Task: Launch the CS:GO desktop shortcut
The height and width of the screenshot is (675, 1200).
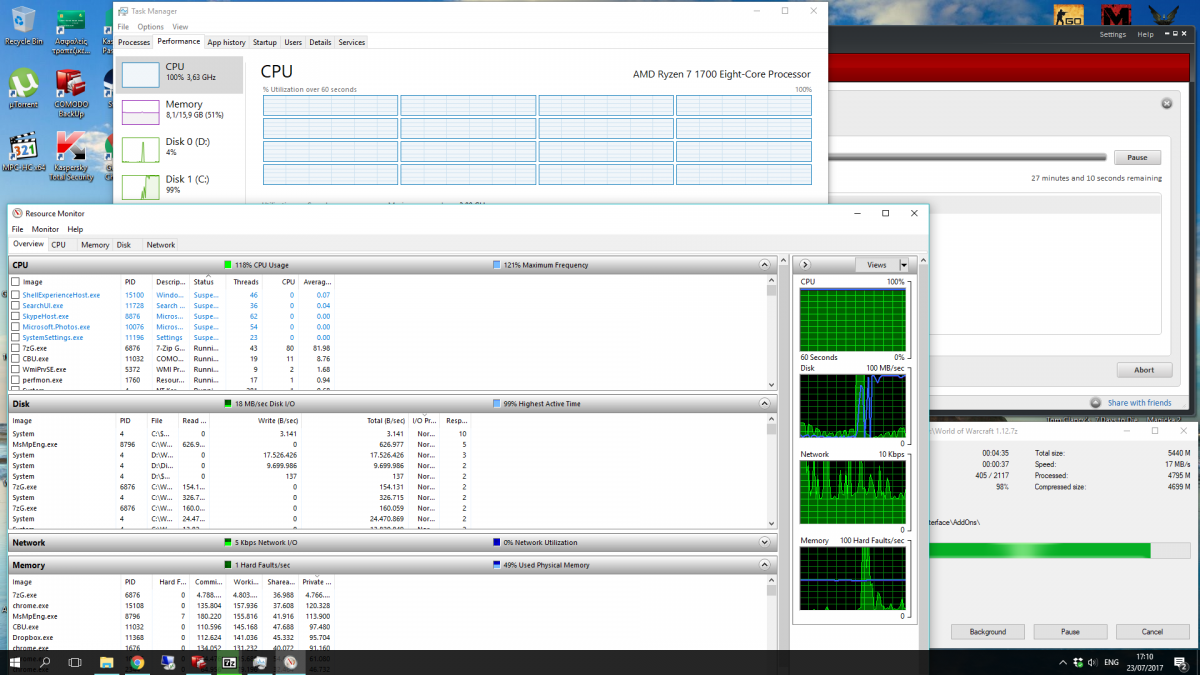Action: pyautogui.click(x=1070, y=15)
